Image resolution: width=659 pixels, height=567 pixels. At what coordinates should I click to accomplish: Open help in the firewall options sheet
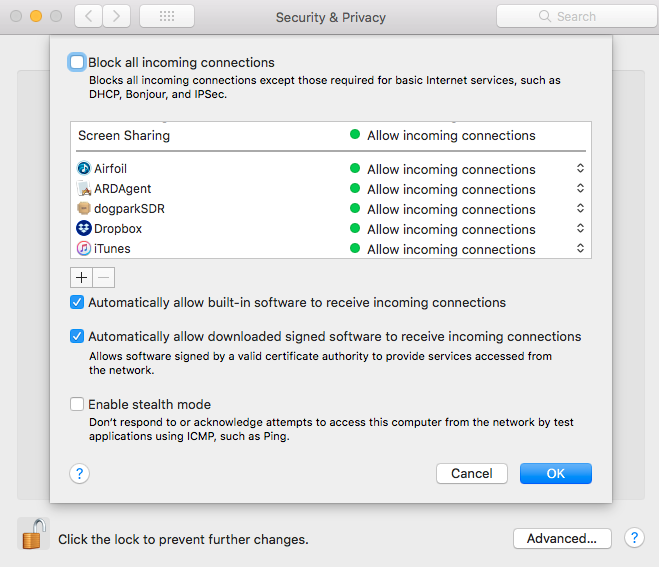(x=81, y=473)
